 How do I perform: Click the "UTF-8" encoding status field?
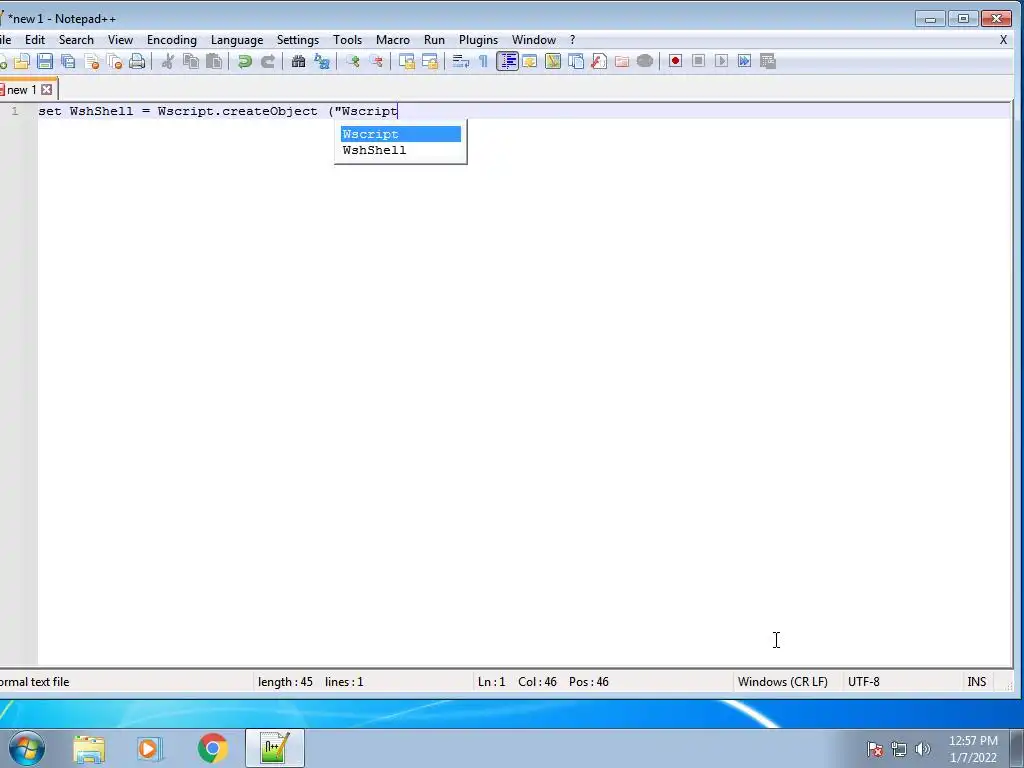coord(863,682)
